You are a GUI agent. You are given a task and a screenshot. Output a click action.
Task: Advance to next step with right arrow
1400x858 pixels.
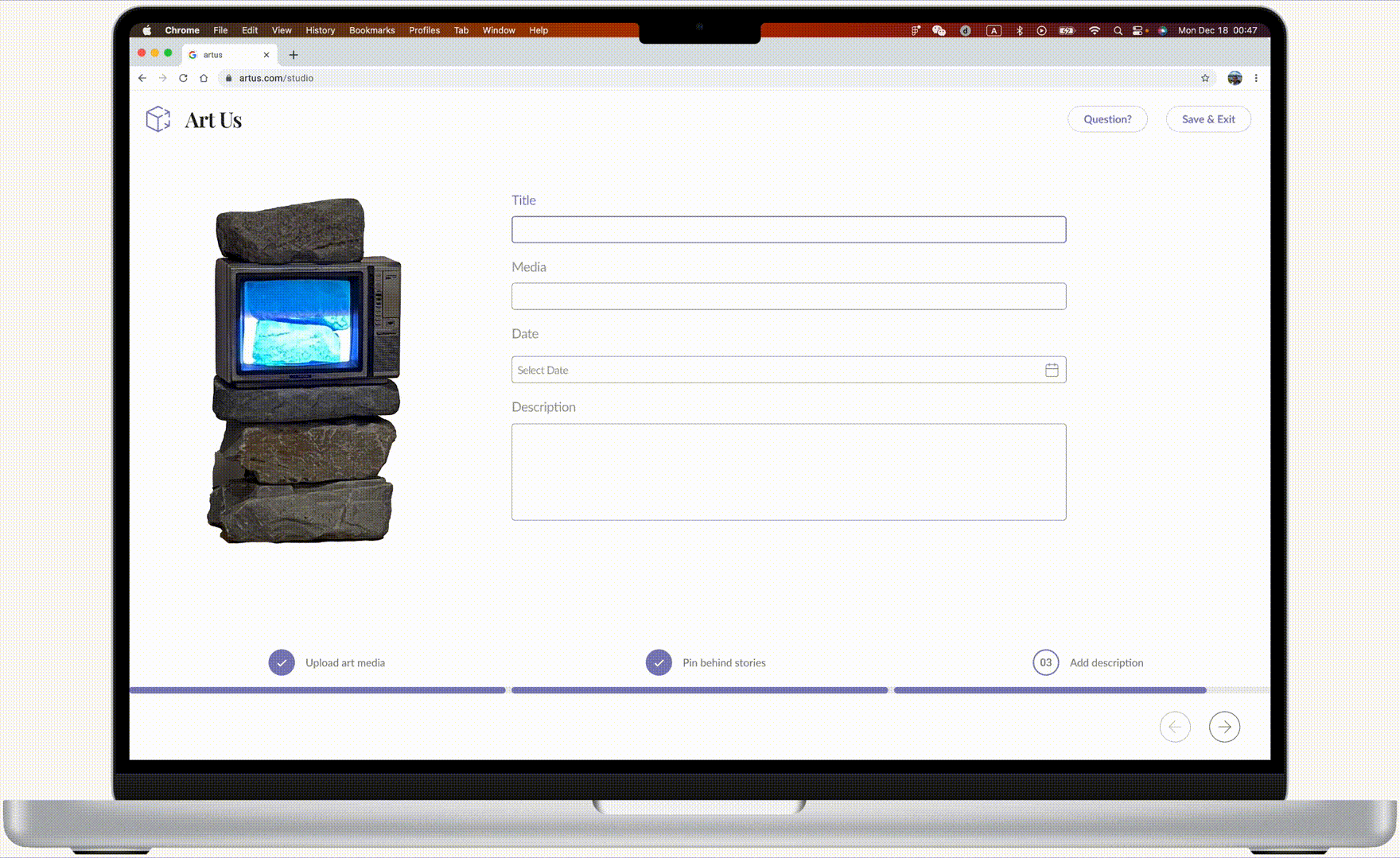pos(1224,727)
